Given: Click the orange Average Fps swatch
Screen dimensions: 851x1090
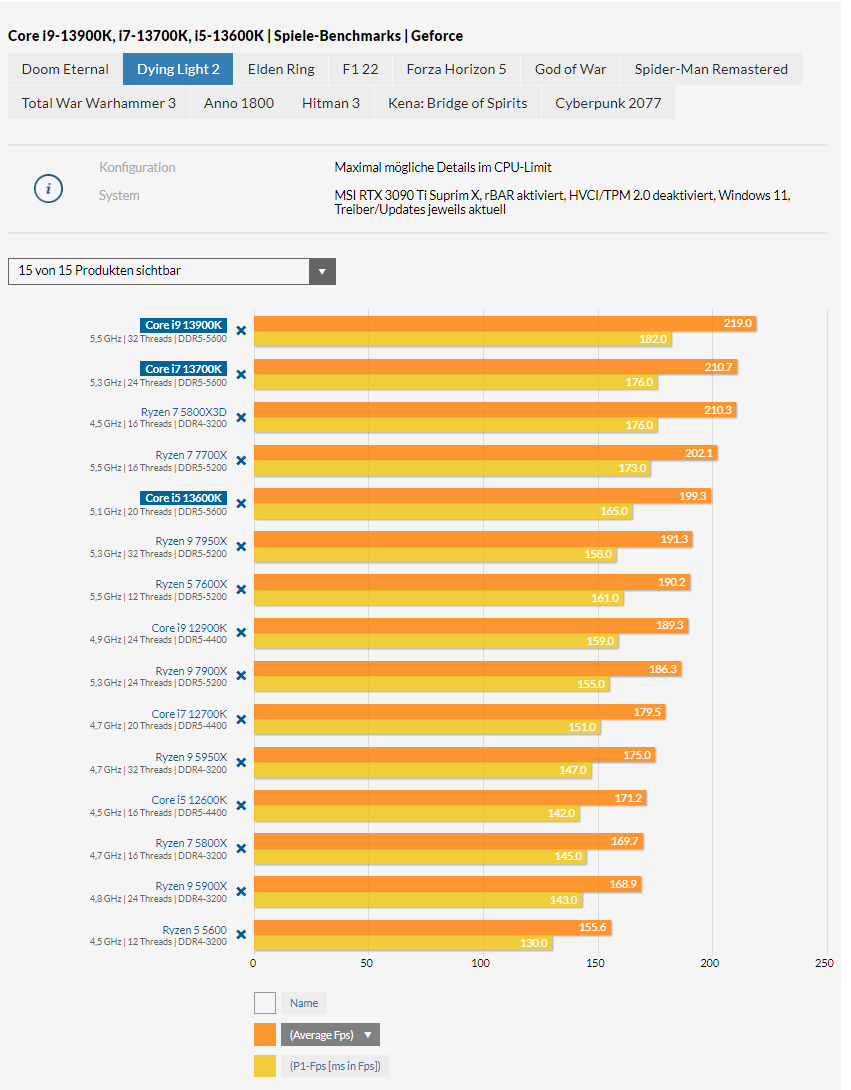Looking at the screenshot, I should [265, 1034].
